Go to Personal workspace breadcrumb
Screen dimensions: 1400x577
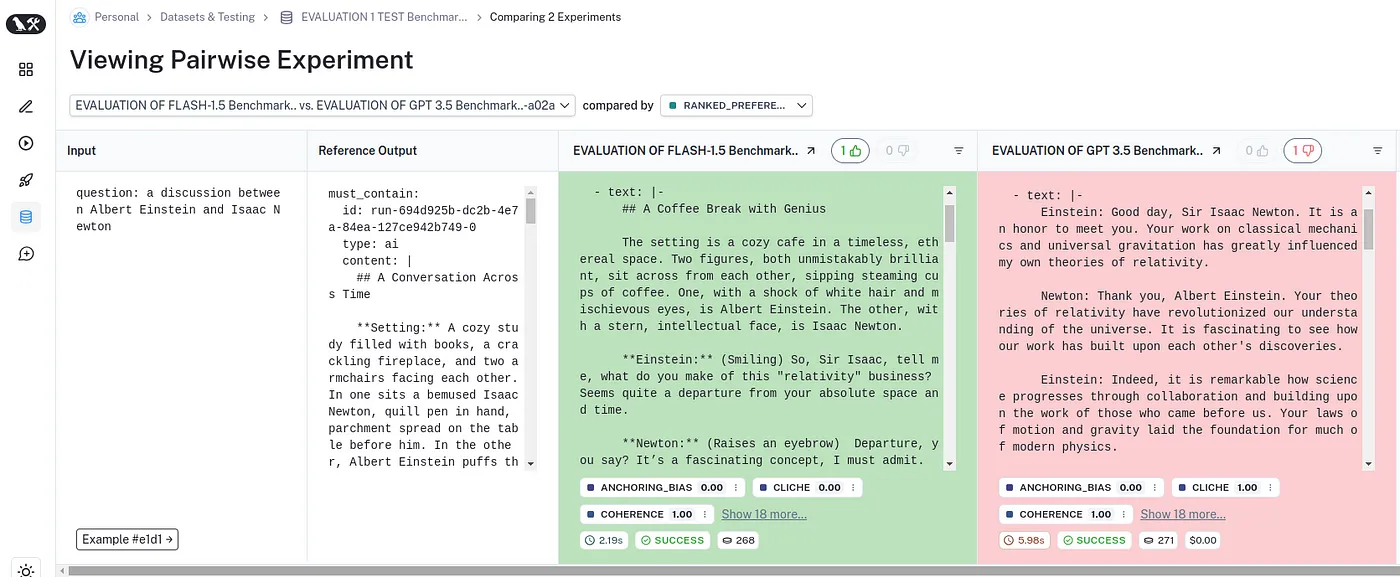(116, 17)
